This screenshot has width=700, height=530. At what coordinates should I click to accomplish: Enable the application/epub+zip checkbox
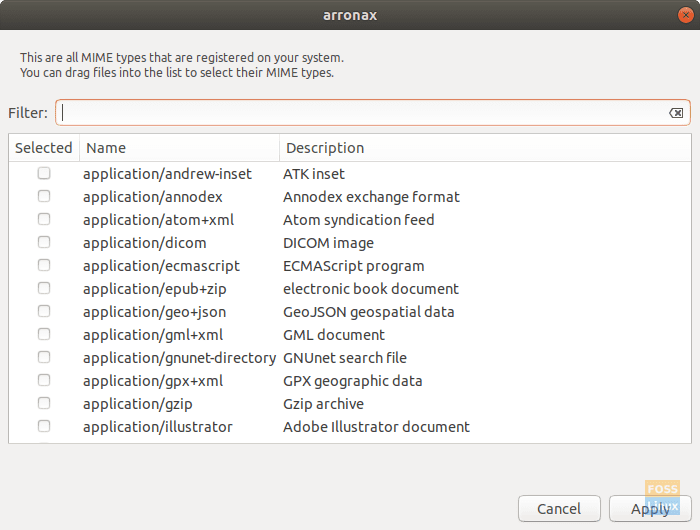(x=44, y=289)
